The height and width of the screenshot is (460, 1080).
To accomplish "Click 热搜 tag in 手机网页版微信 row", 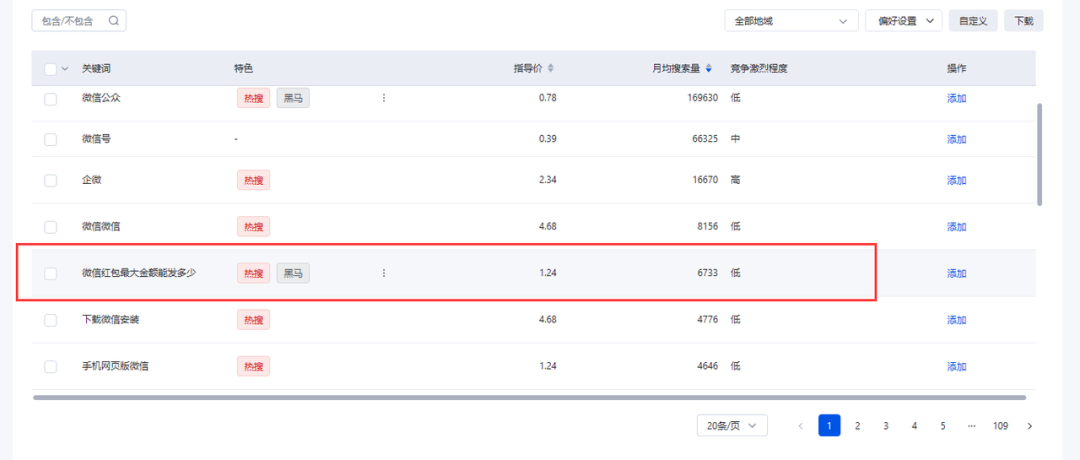I will coord(253,366).
